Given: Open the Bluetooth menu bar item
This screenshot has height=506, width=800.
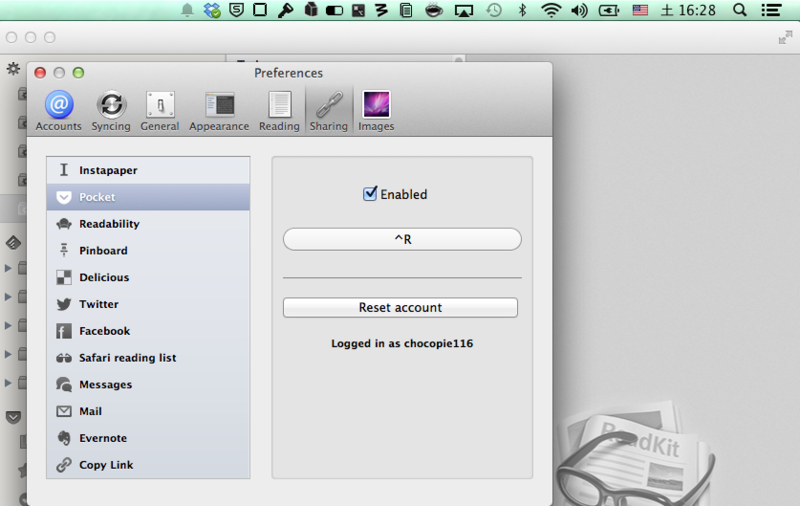Looking at the screenshot, I should point(522,10).
